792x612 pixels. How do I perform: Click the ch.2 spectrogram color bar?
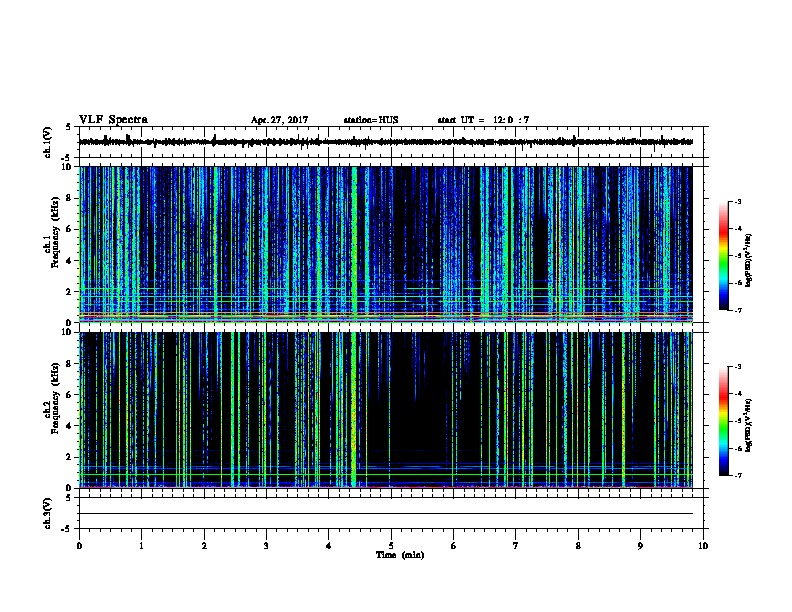coord(724,421)
